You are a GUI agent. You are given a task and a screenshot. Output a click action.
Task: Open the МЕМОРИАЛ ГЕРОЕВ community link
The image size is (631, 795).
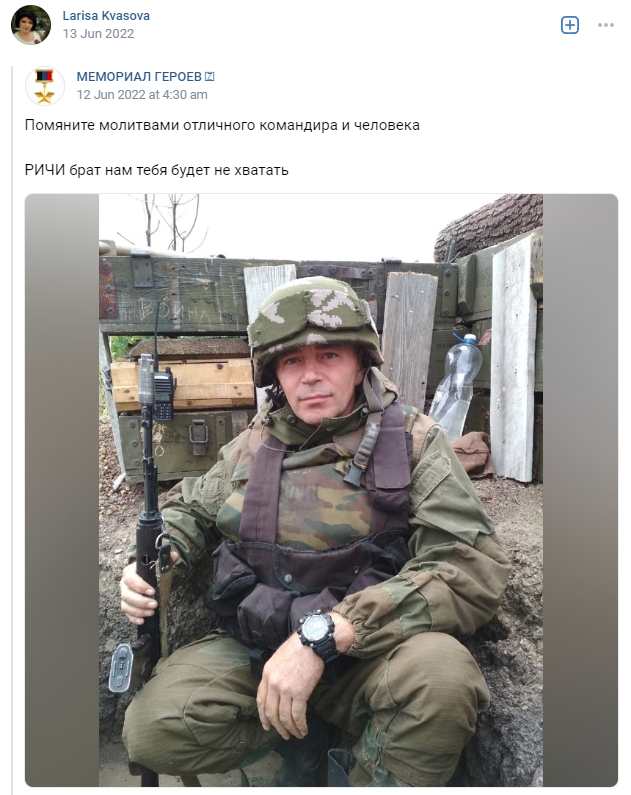coord(139,77)
